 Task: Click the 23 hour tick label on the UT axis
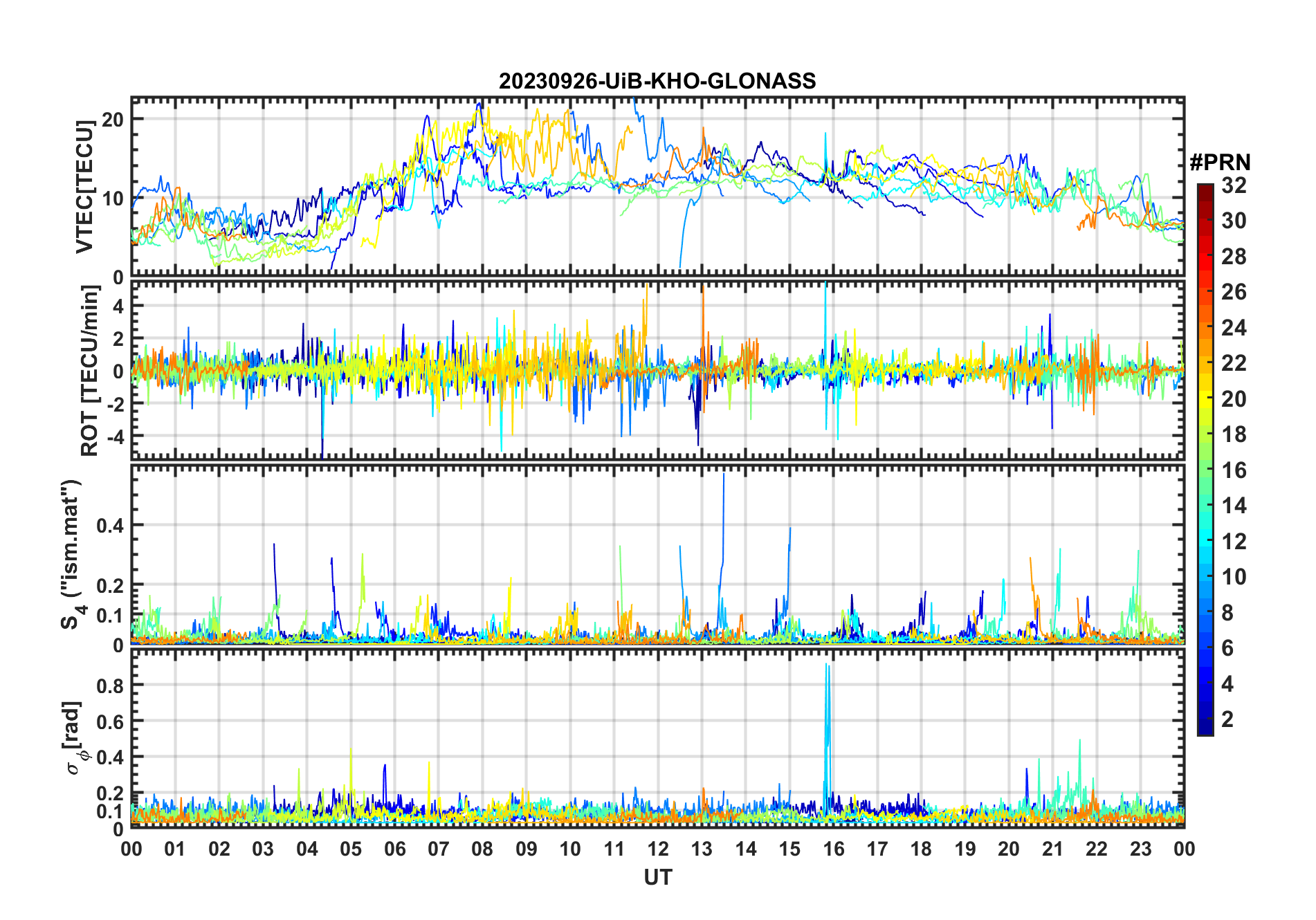point(1140,849)
